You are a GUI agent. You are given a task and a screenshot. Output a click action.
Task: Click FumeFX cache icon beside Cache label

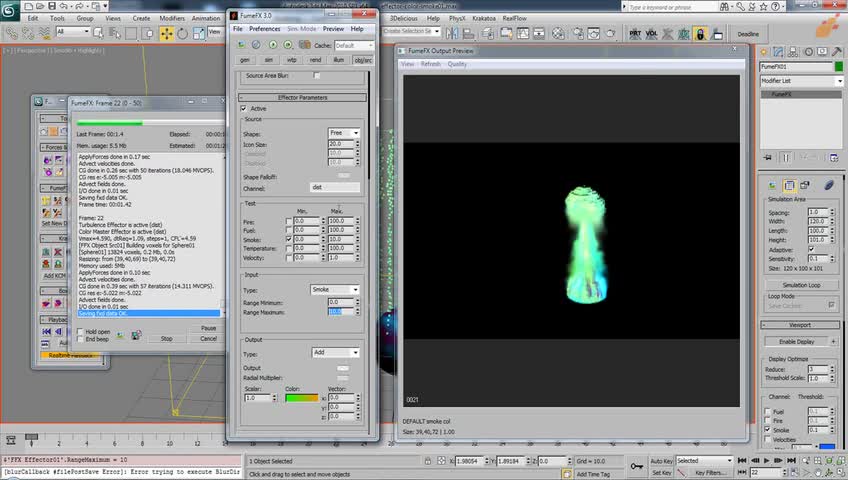click(x=304, y=45)
